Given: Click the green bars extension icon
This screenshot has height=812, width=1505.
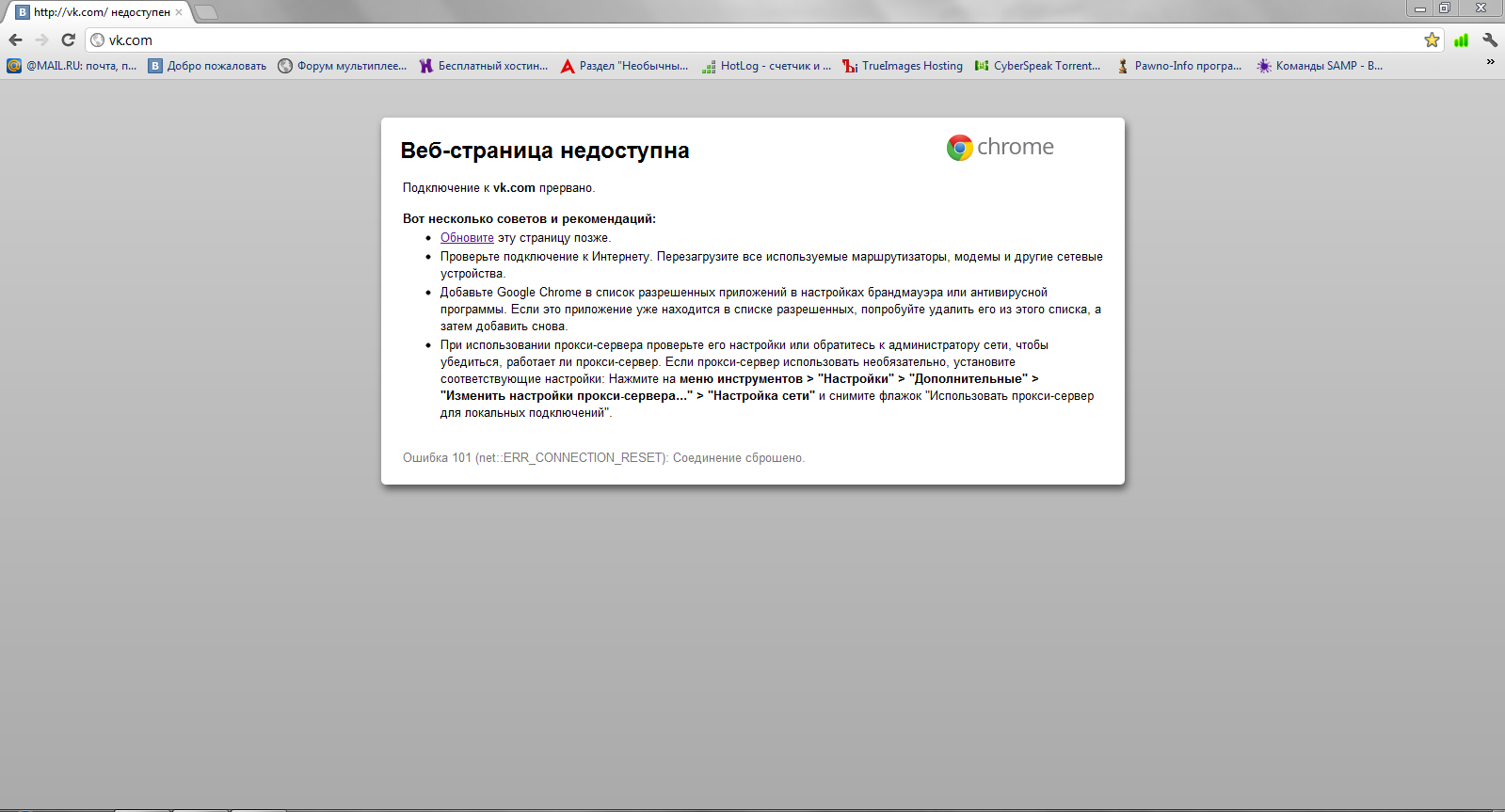Looking at the screenshot, I should coord(1461,40).
